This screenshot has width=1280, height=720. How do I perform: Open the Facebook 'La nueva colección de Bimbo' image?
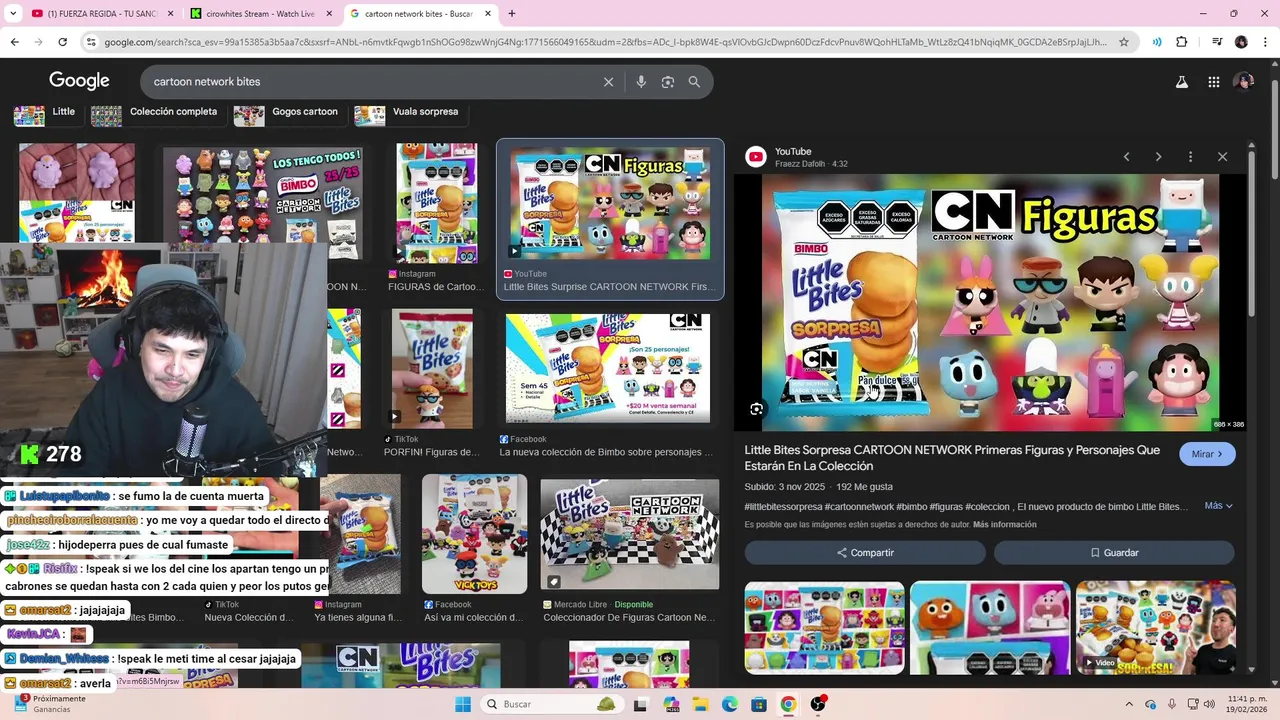tap(608, 368)
